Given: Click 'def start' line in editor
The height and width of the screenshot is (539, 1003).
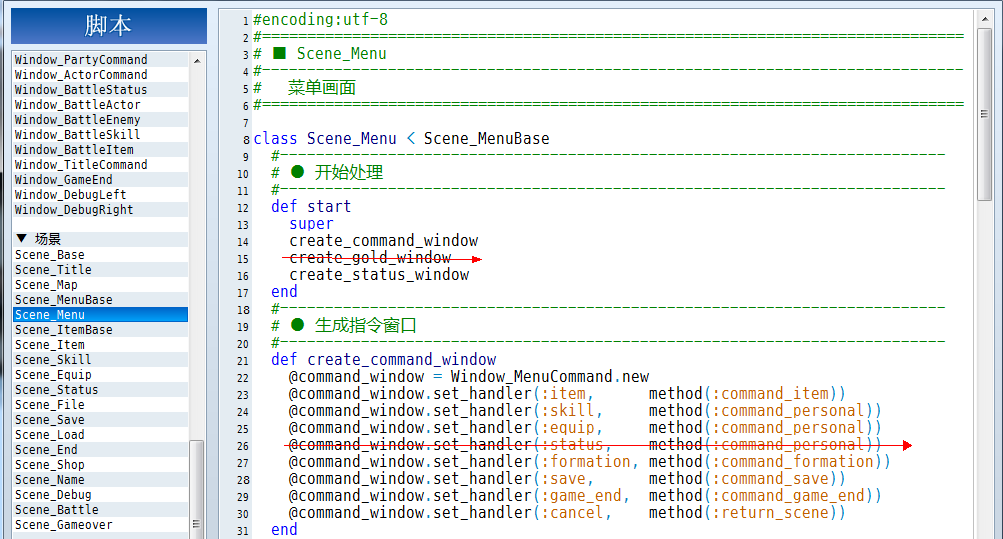Looking at the screenshot, I should [311, 207].
